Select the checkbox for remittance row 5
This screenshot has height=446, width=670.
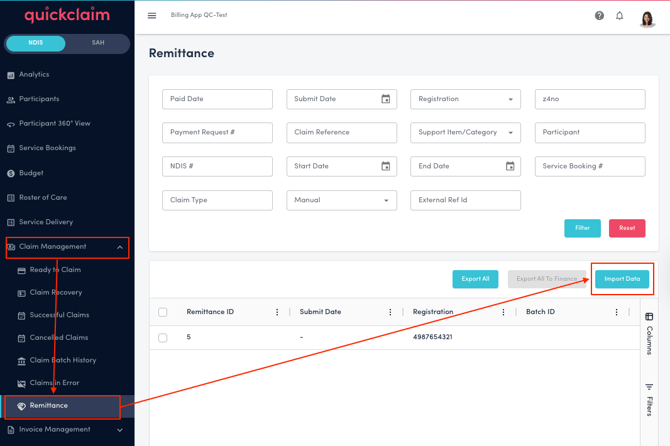(x=163, y=338)
